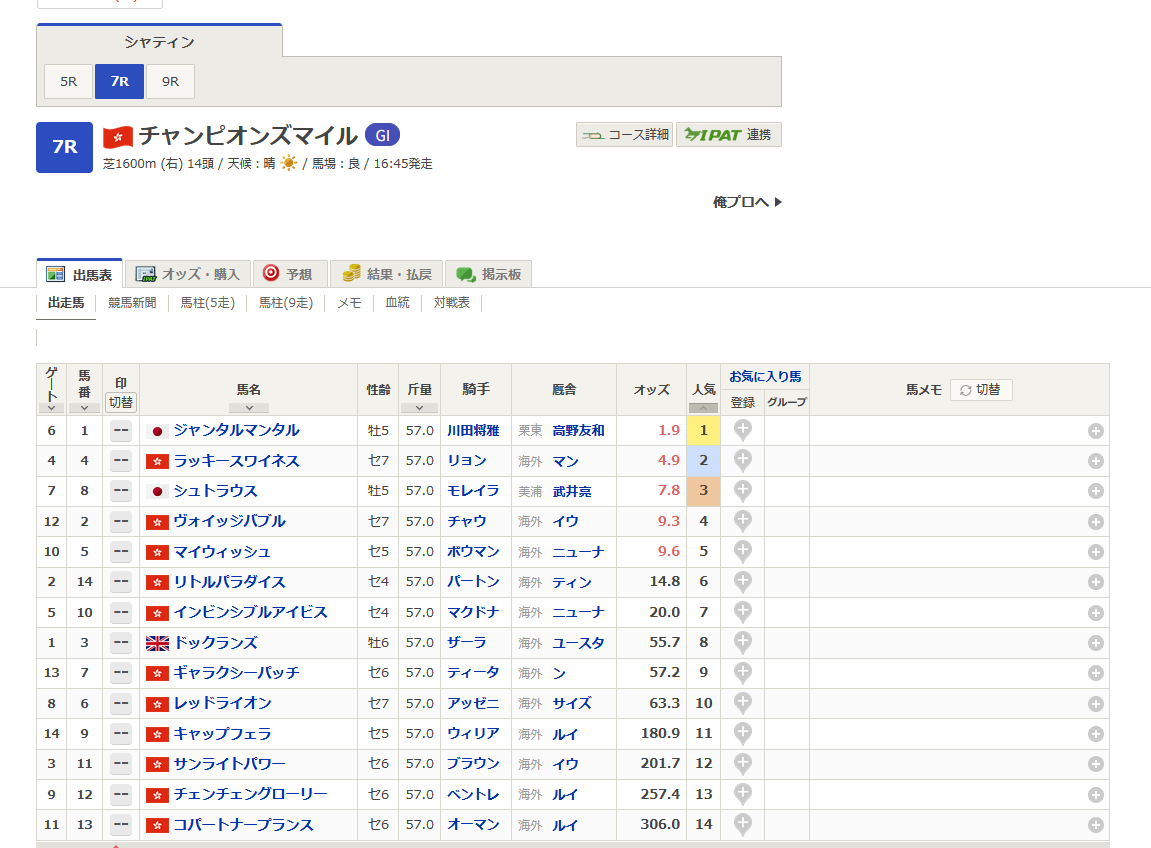Sort table by horse number arrow
Viewport: 1151px width, 848px height.
[x=84, y=408]
